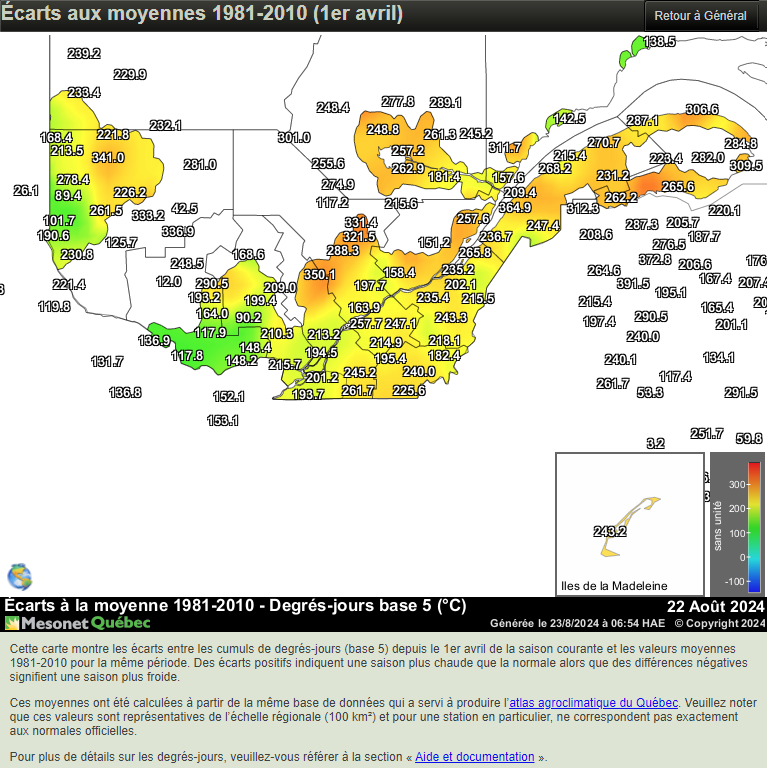Click the 243.2 value in the inset map
The width and height of the screenshot is (767, 768).
pyautogui.click(x=609, y=531)
